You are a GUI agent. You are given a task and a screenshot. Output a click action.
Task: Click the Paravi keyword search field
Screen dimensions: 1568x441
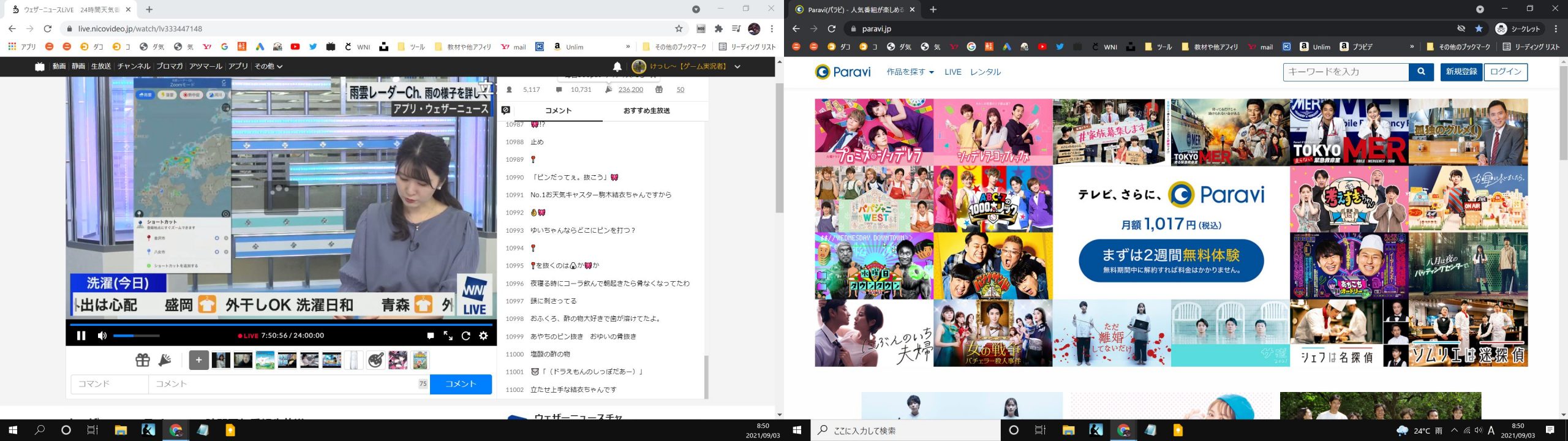point(1345,72)
